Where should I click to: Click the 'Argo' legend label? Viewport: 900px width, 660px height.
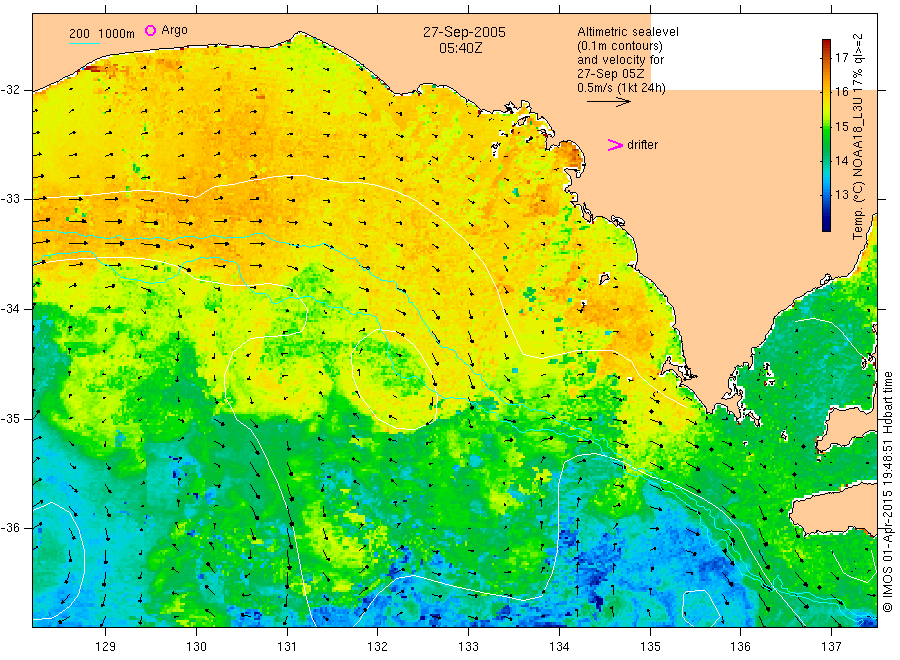click(x=174, y=30)
